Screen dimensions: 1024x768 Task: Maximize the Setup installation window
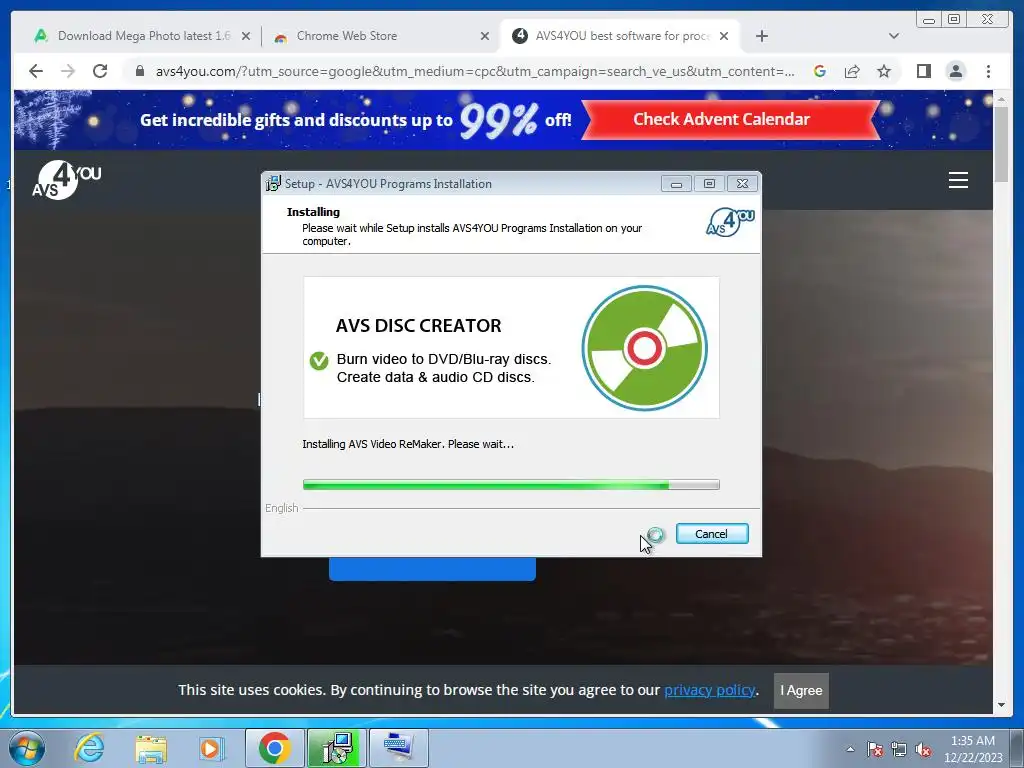pos(709,184)
